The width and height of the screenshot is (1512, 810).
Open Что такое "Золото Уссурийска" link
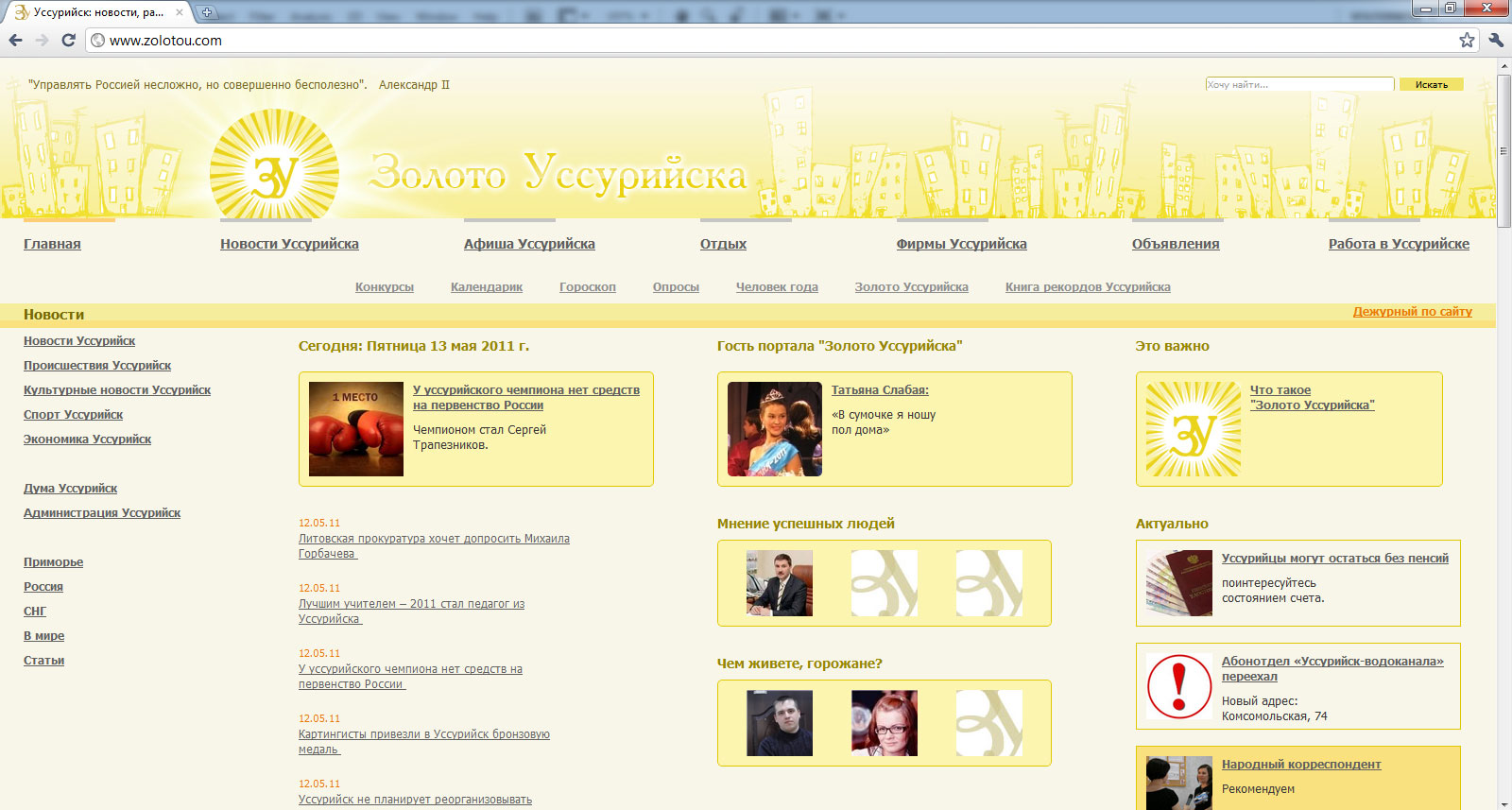click(1312, 398)
